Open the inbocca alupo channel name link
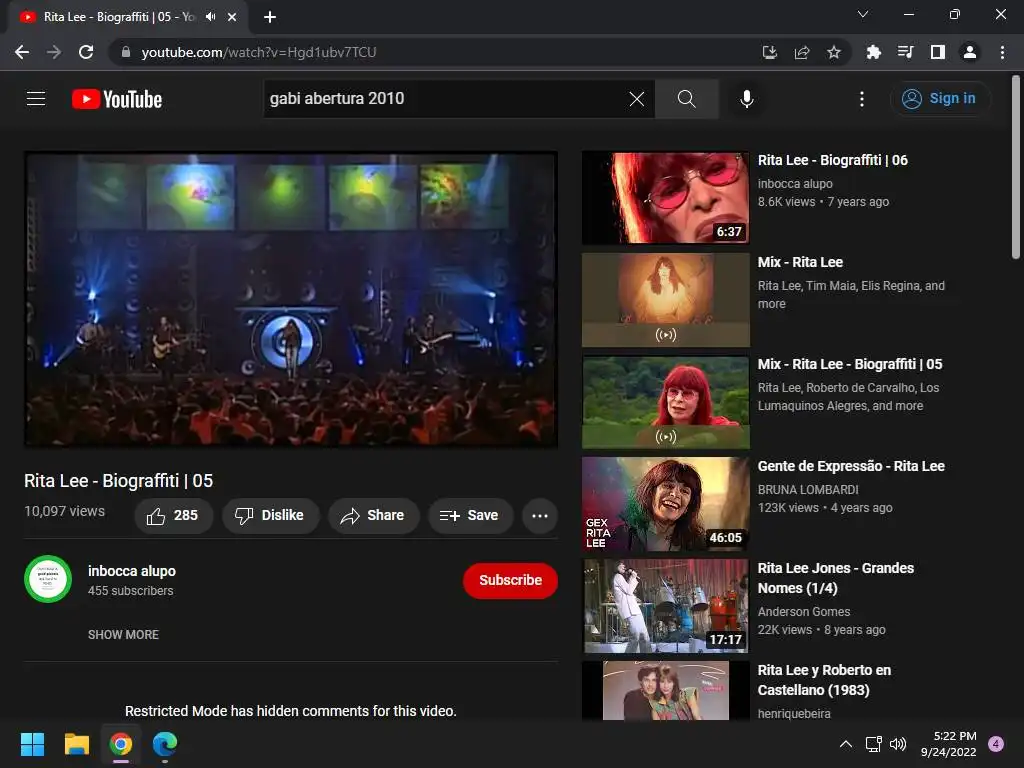The width and height of the screenshot is (1024, 768). coord(132,571)
